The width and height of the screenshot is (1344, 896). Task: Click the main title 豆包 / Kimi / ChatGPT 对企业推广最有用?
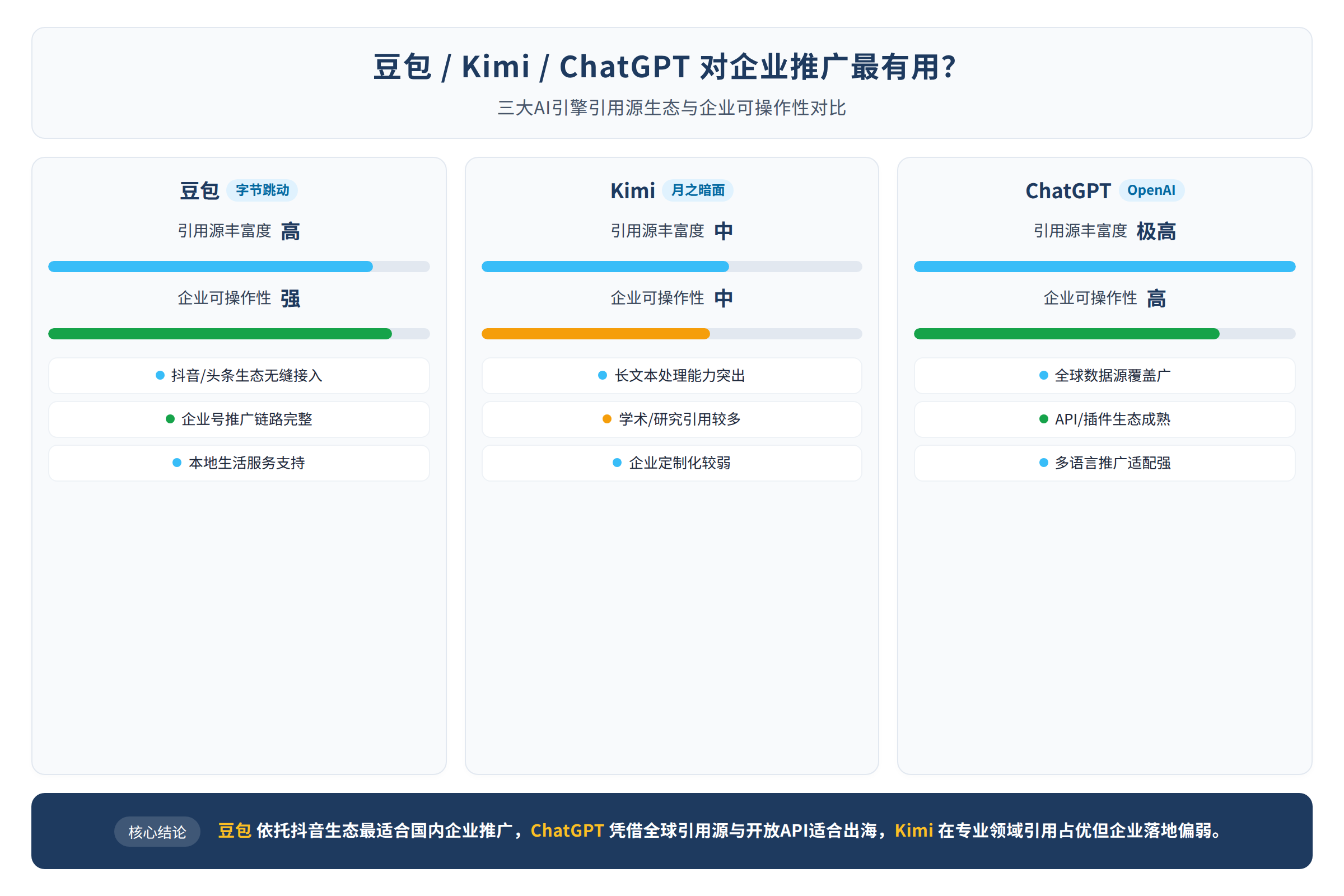665,67
